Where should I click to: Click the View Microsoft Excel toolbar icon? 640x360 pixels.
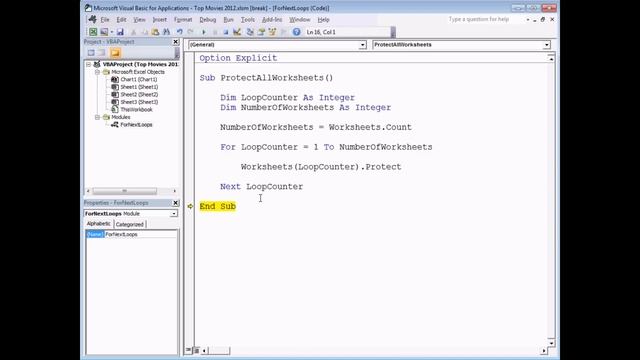click(x=93, y=32)
